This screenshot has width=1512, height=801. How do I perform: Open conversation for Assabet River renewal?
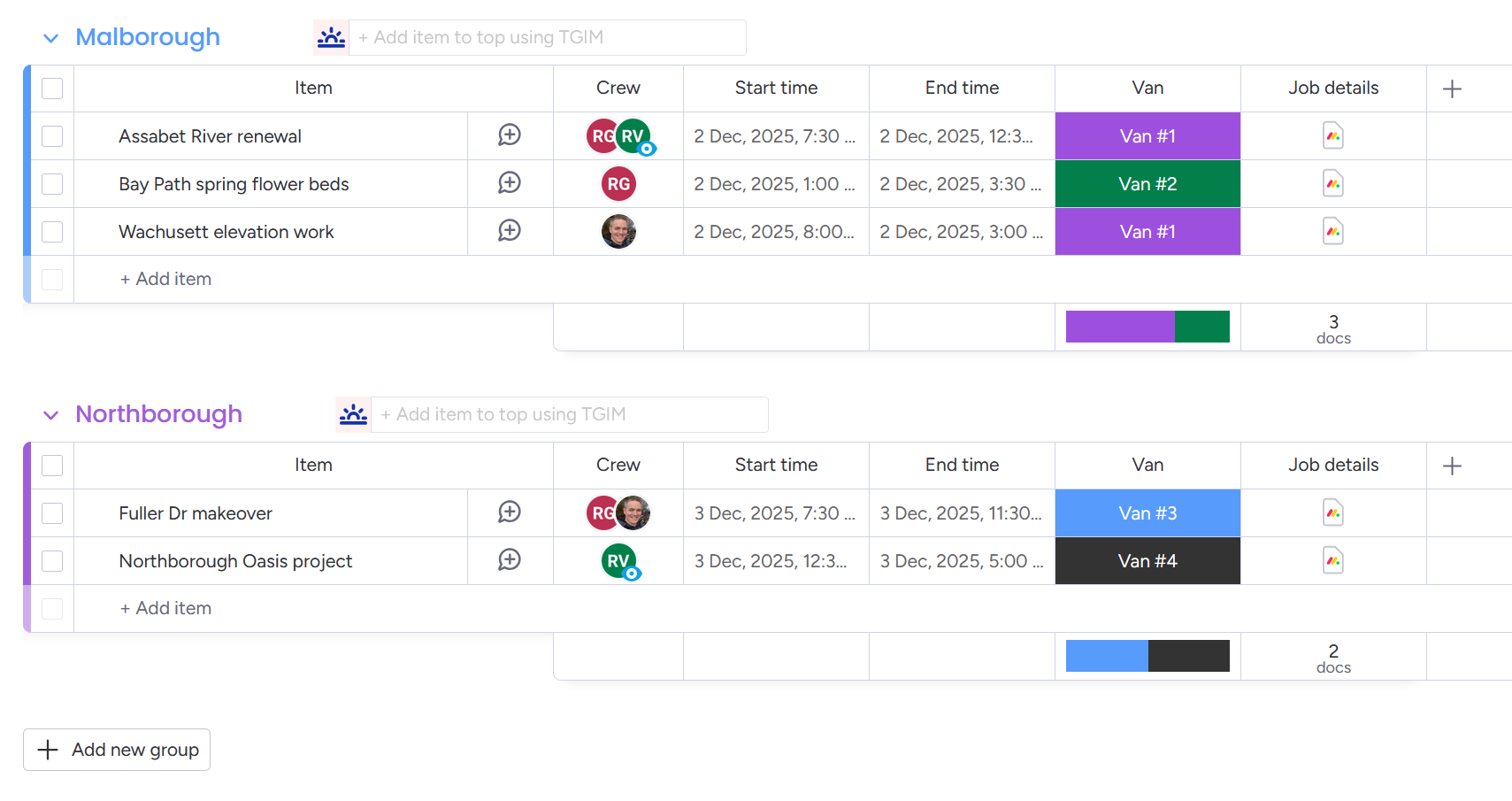510,135
